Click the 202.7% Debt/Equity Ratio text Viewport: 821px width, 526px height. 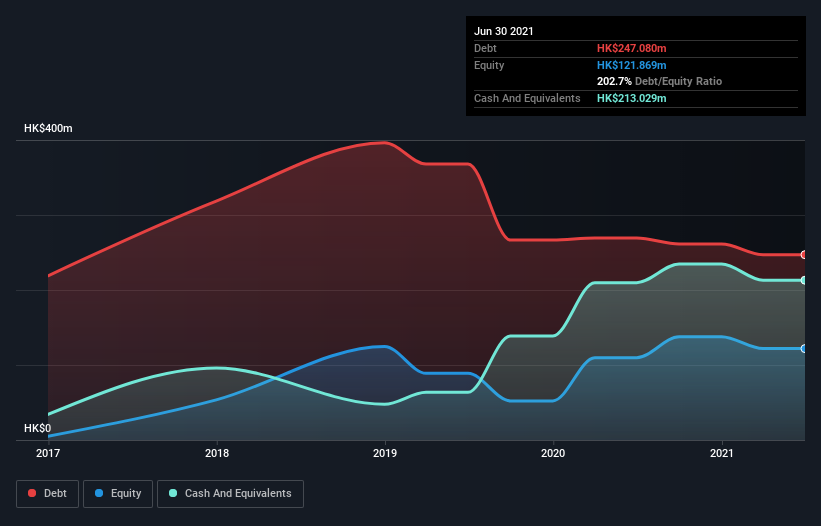(x=659, y=82)
